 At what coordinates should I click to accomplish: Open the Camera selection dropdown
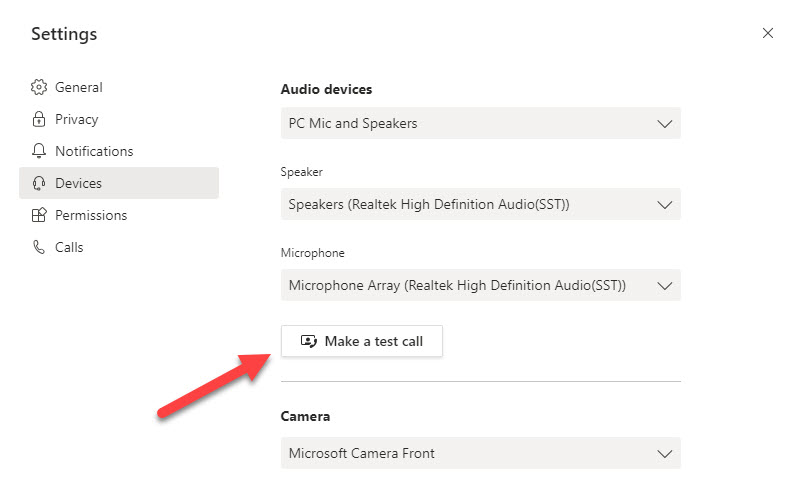pyautogui.click(x=480, y=453)
